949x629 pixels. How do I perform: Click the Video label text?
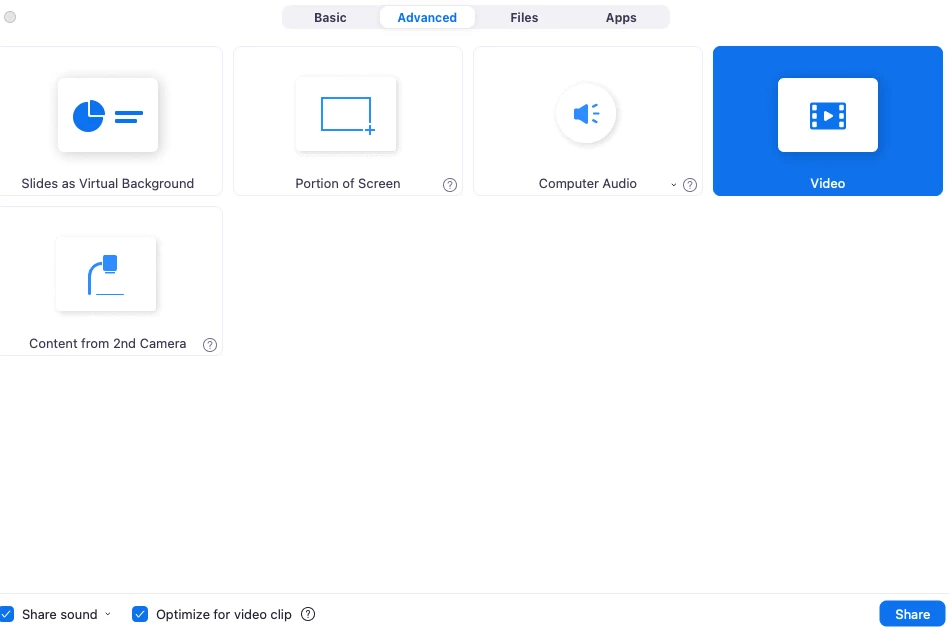click(827, 183)
